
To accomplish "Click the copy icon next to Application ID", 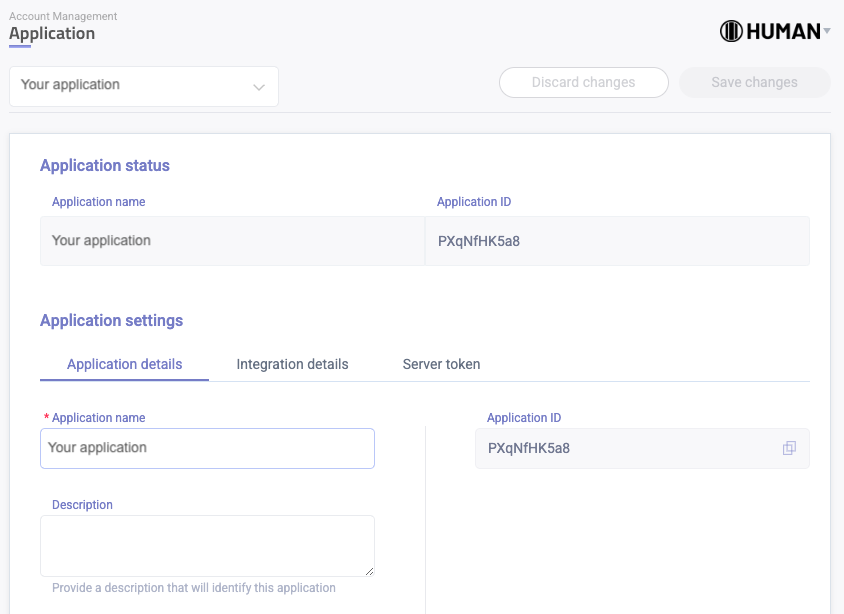I will [x=790, y=448].
